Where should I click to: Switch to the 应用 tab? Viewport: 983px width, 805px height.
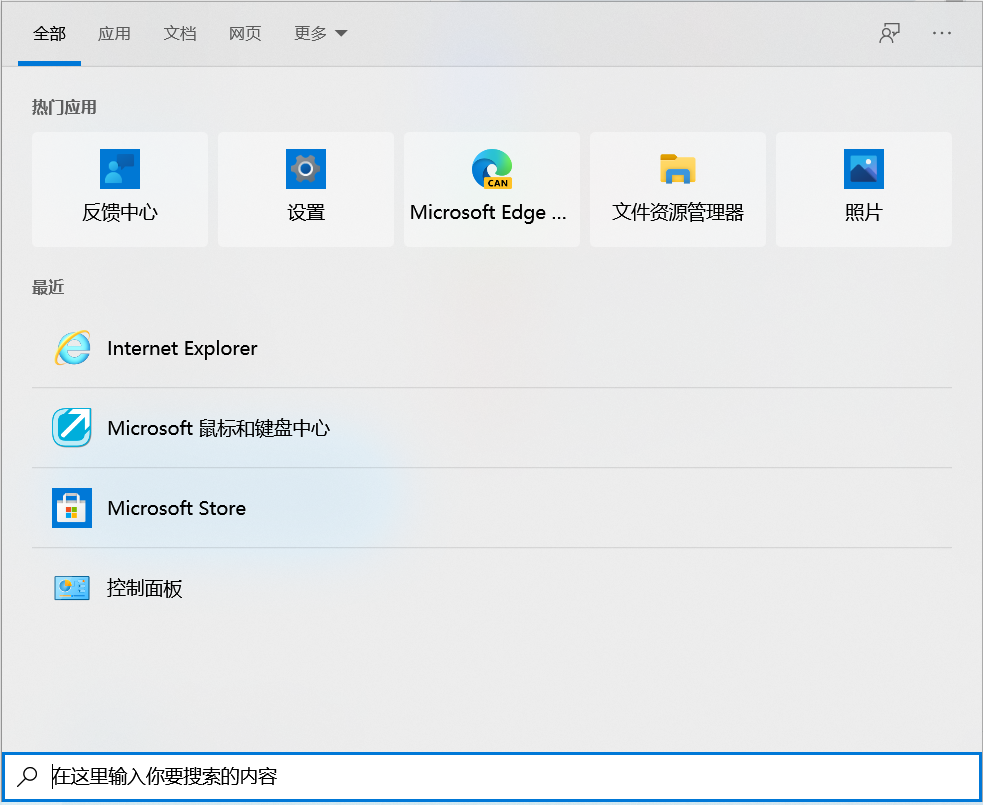(x=114, y=33)
